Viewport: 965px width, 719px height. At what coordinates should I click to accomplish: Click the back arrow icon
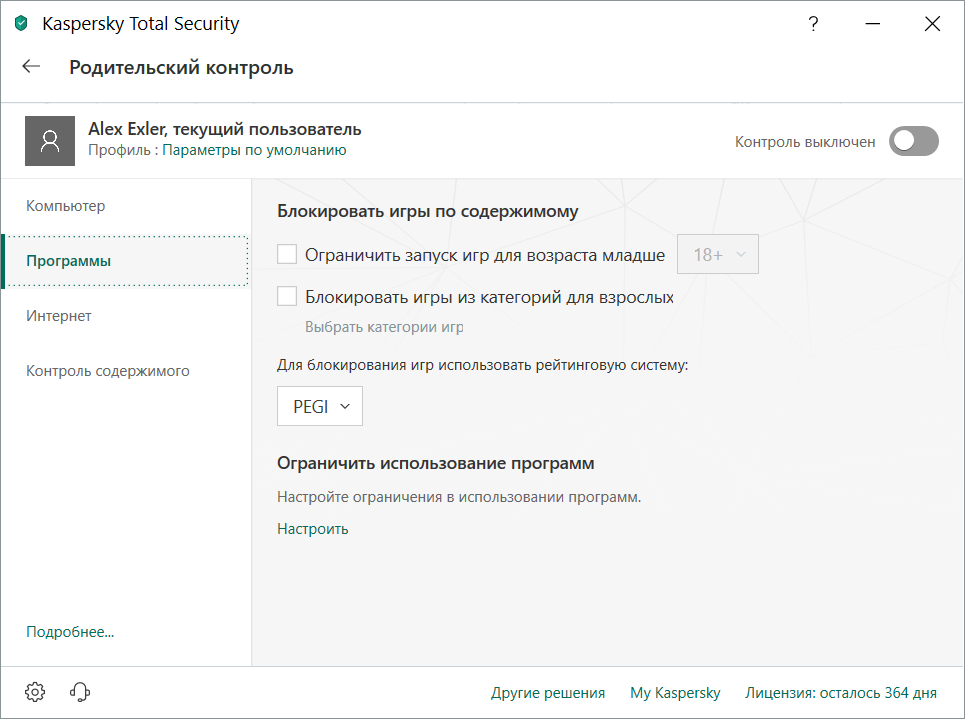31,67
